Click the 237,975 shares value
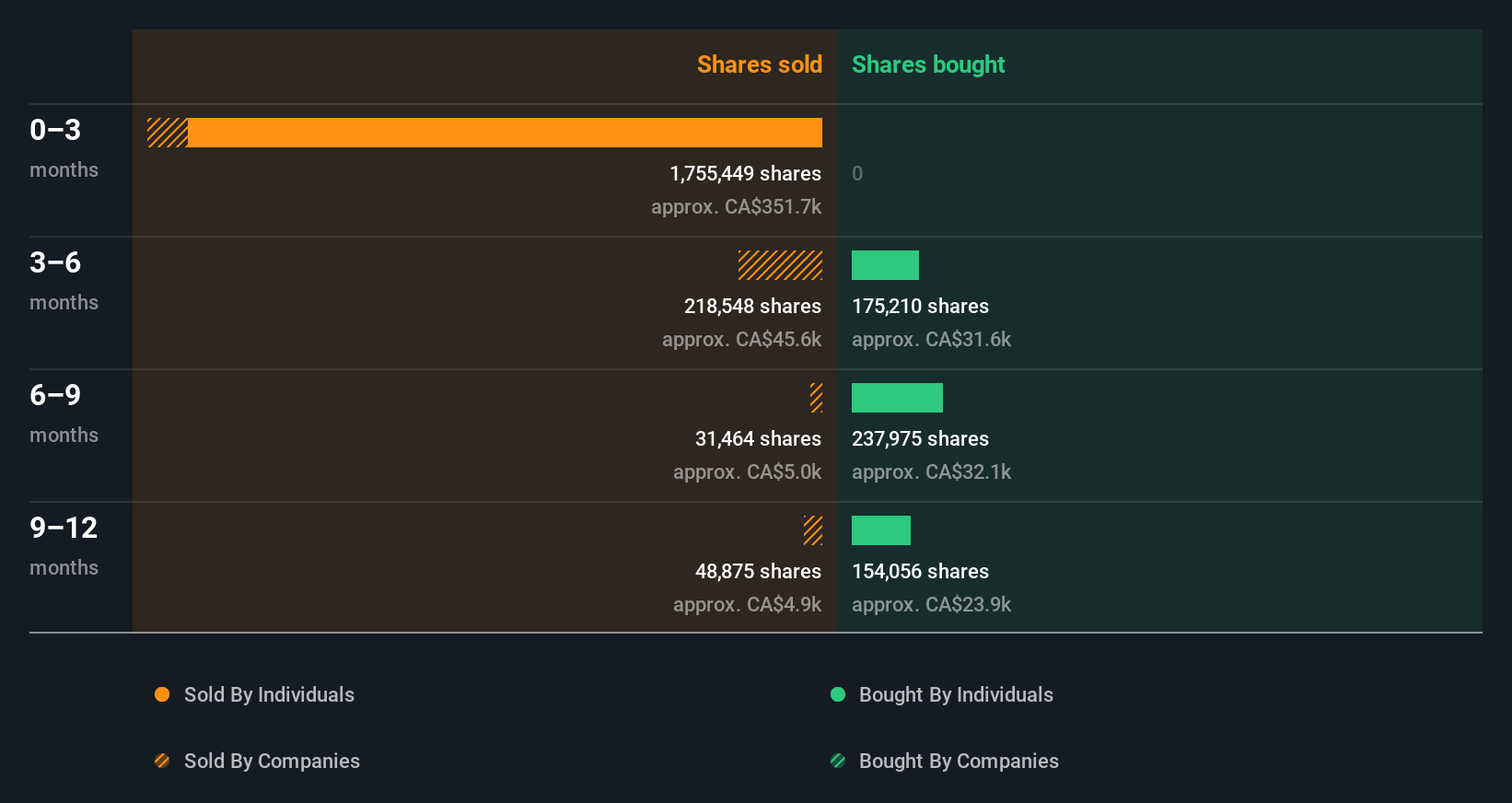Viewport: 1512px width, 803px height. [920, 439]
